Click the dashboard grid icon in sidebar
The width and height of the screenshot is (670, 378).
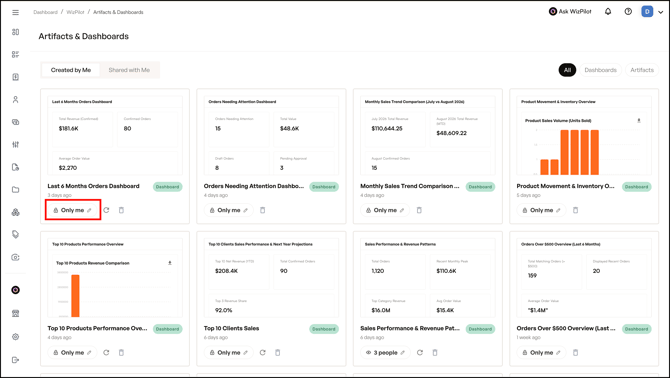coord(15,32)
